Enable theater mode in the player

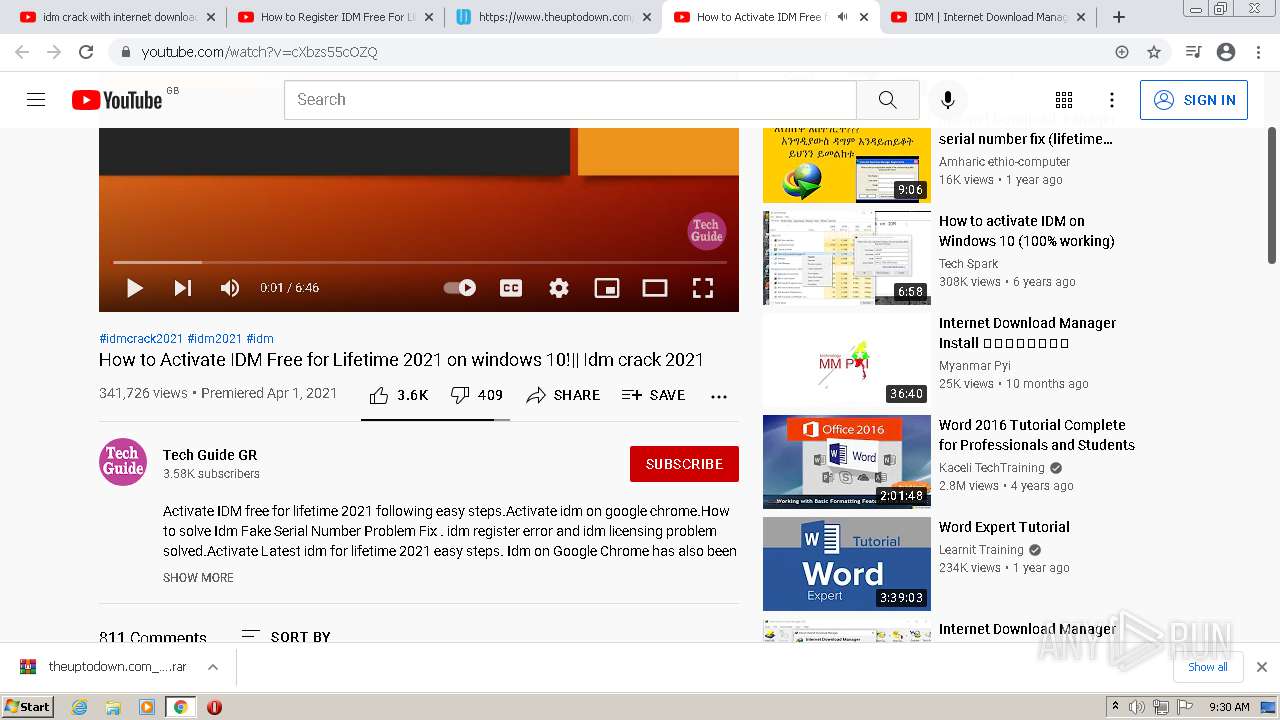point(655,288)
